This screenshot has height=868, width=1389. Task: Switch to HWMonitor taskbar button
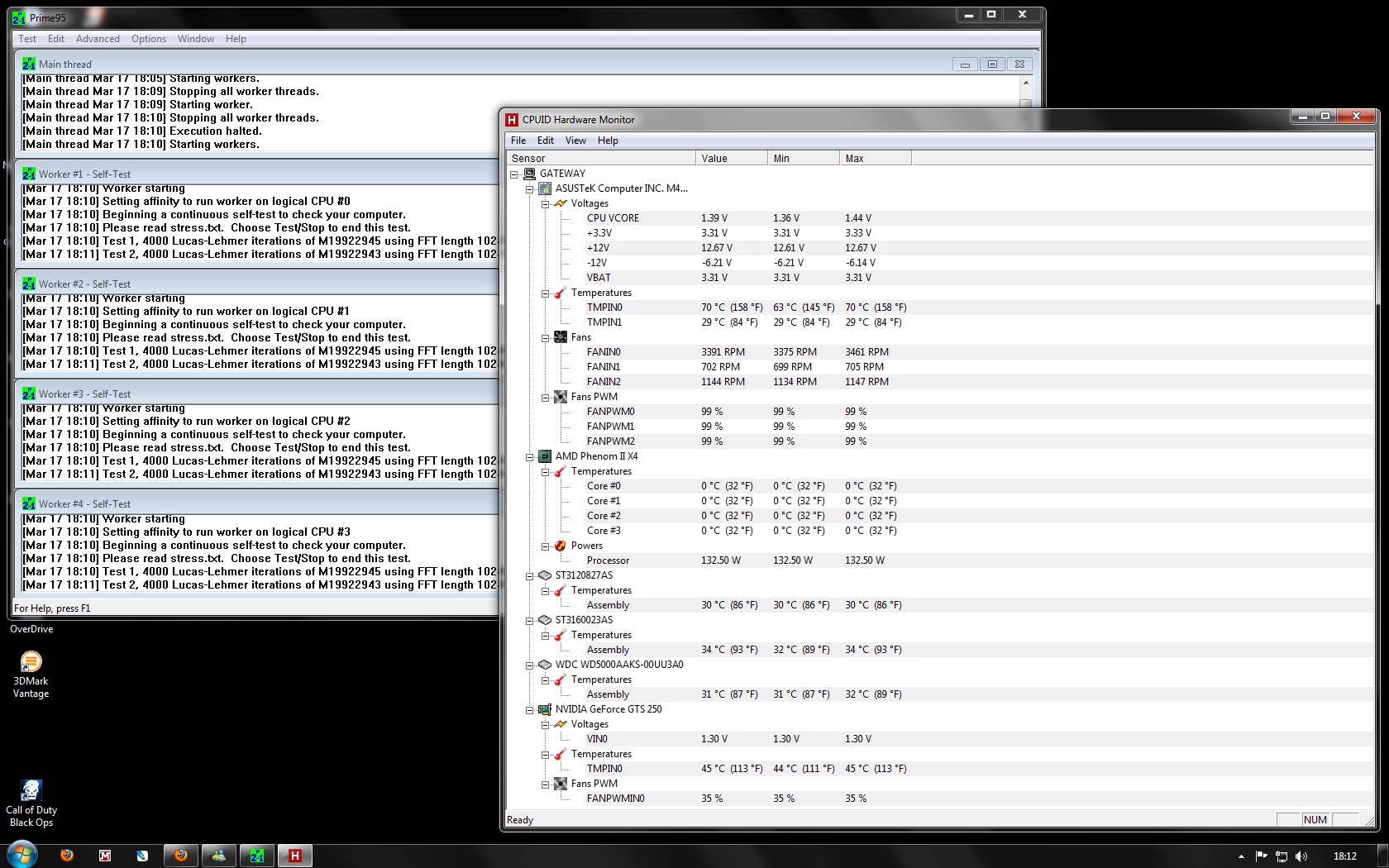pyautogui.click(x=294, y=856)
